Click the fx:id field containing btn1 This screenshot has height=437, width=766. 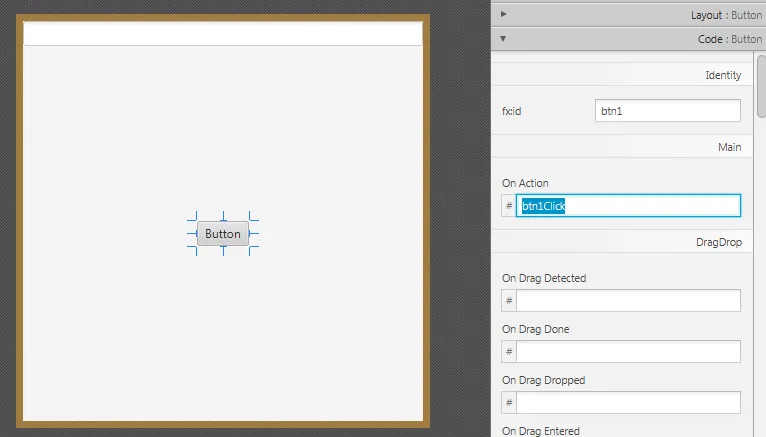[x=667, y=111]
